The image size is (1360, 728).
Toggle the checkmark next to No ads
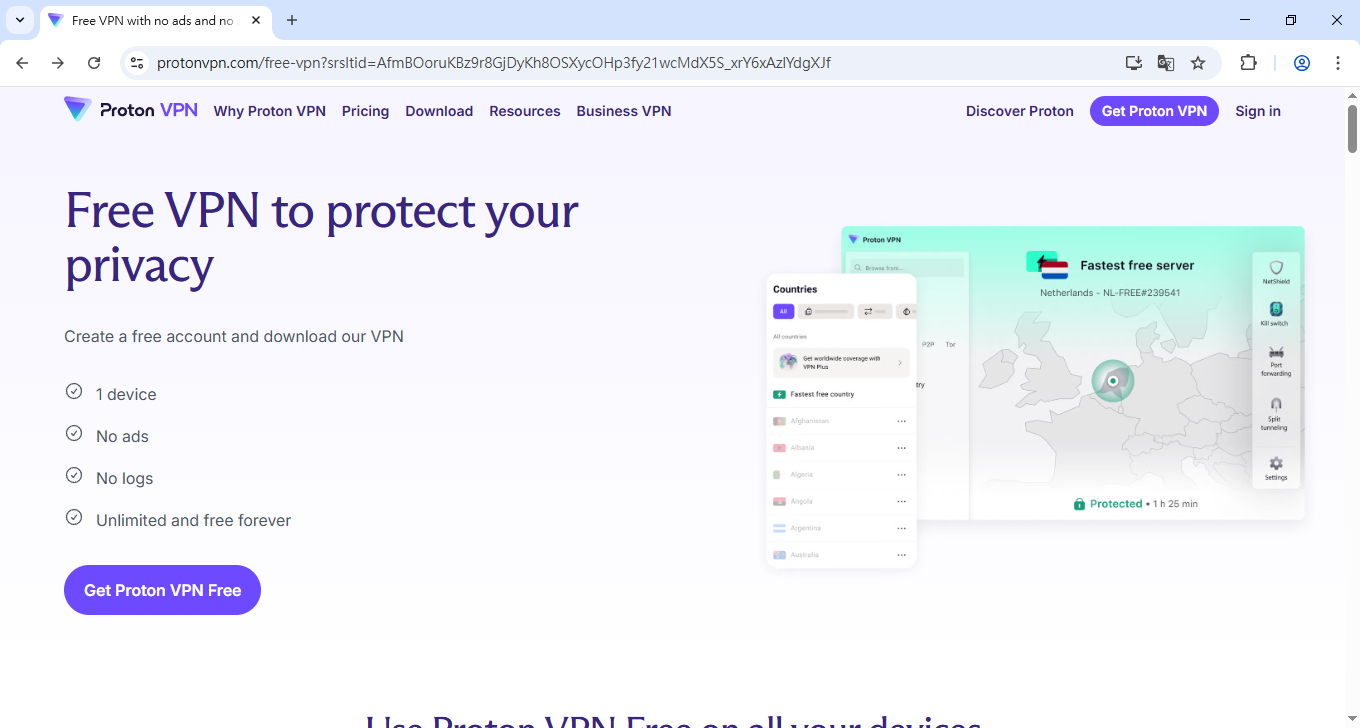(x=74, y=433)
